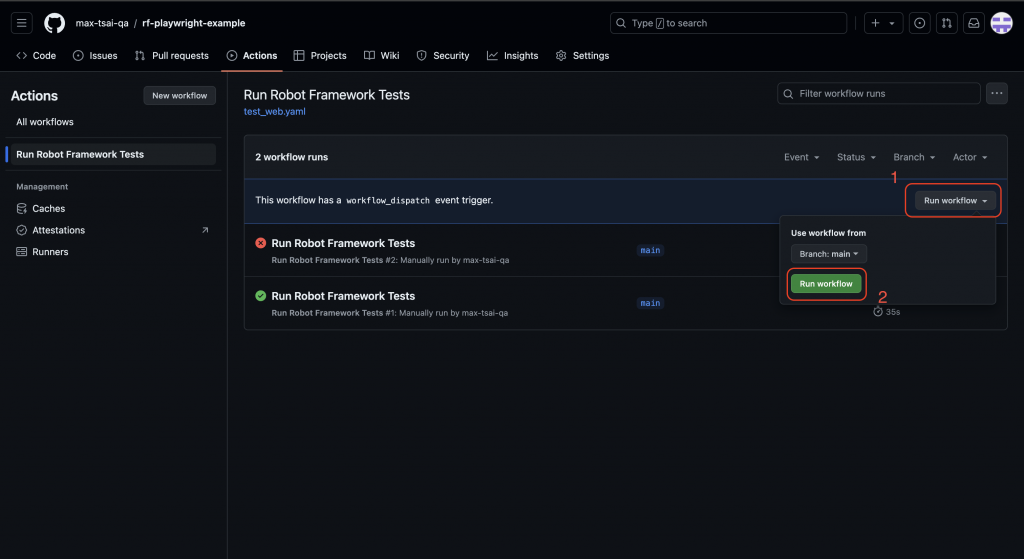Click the Wiki book icon
The width and height of the screenshot is (1024, 559).
click(x=369, y=56)
